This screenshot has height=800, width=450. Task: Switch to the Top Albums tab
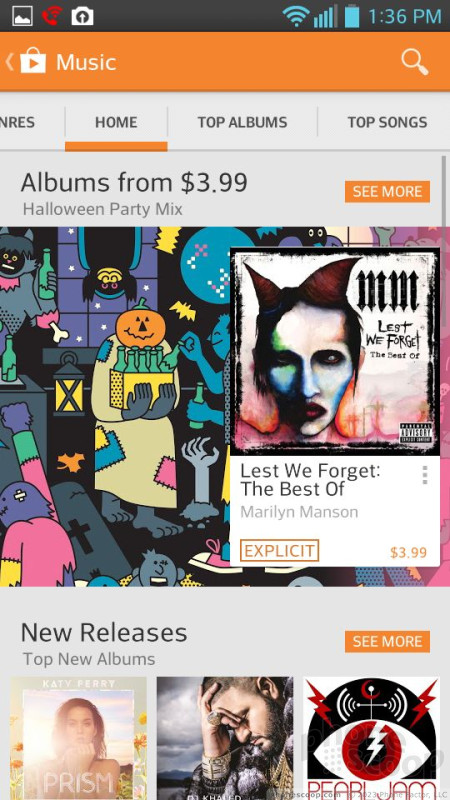(242, 122)
